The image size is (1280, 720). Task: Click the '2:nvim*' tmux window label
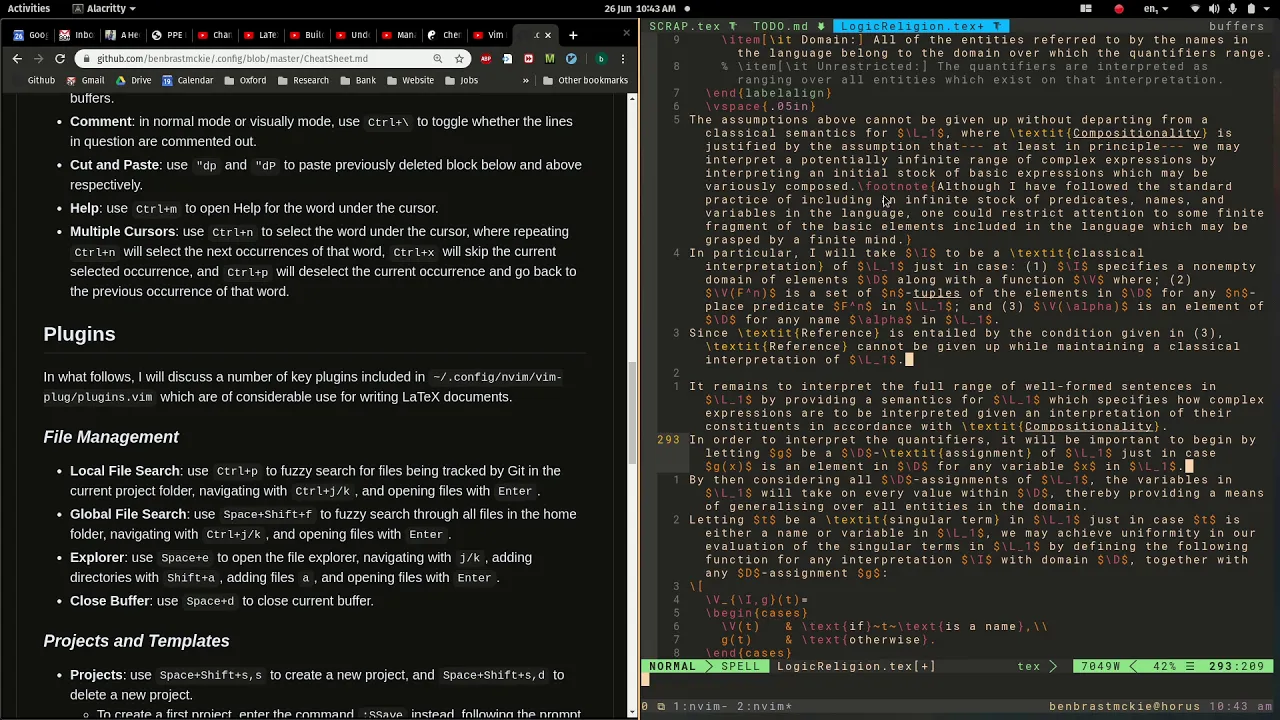(764, 707)
